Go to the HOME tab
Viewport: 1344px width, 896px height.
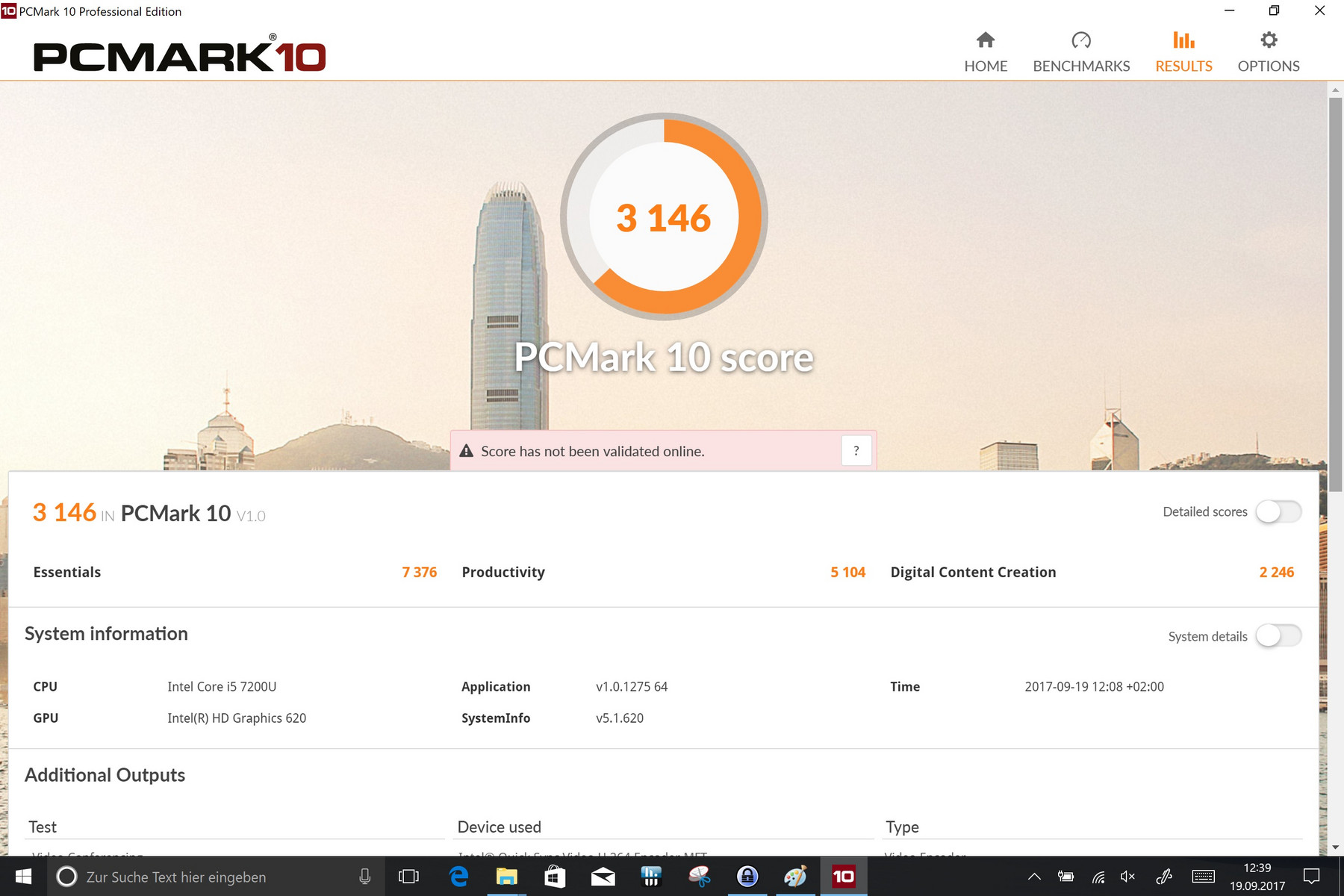[x=986, y=52]
